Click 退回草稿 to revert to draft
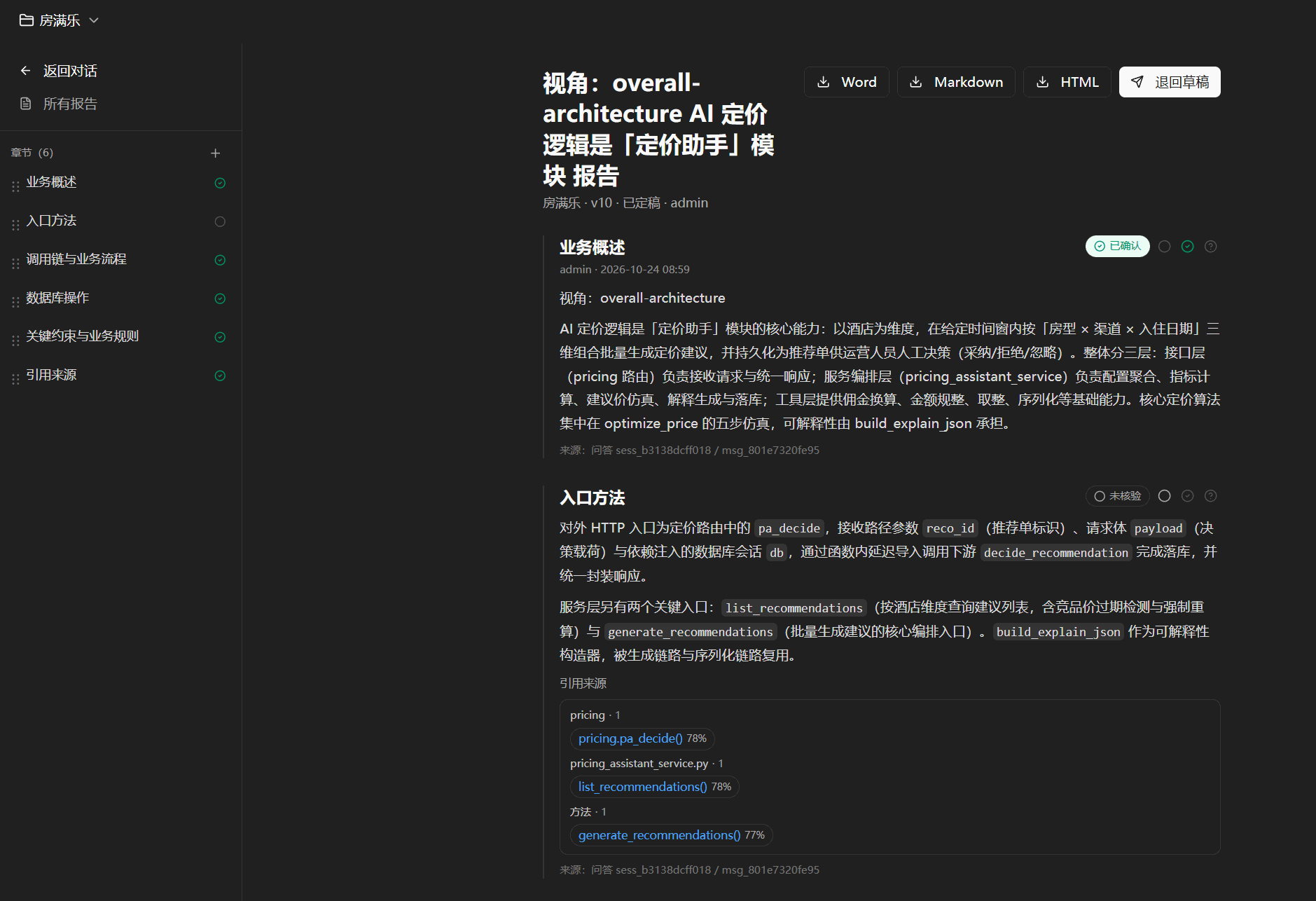1316x901 pixels. point(1170,82)
